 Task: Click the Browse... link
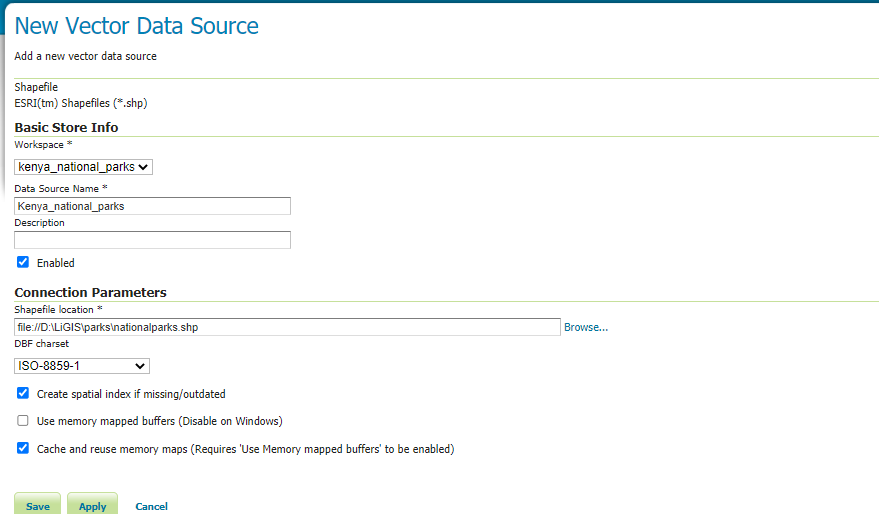(x=586, y=327)
